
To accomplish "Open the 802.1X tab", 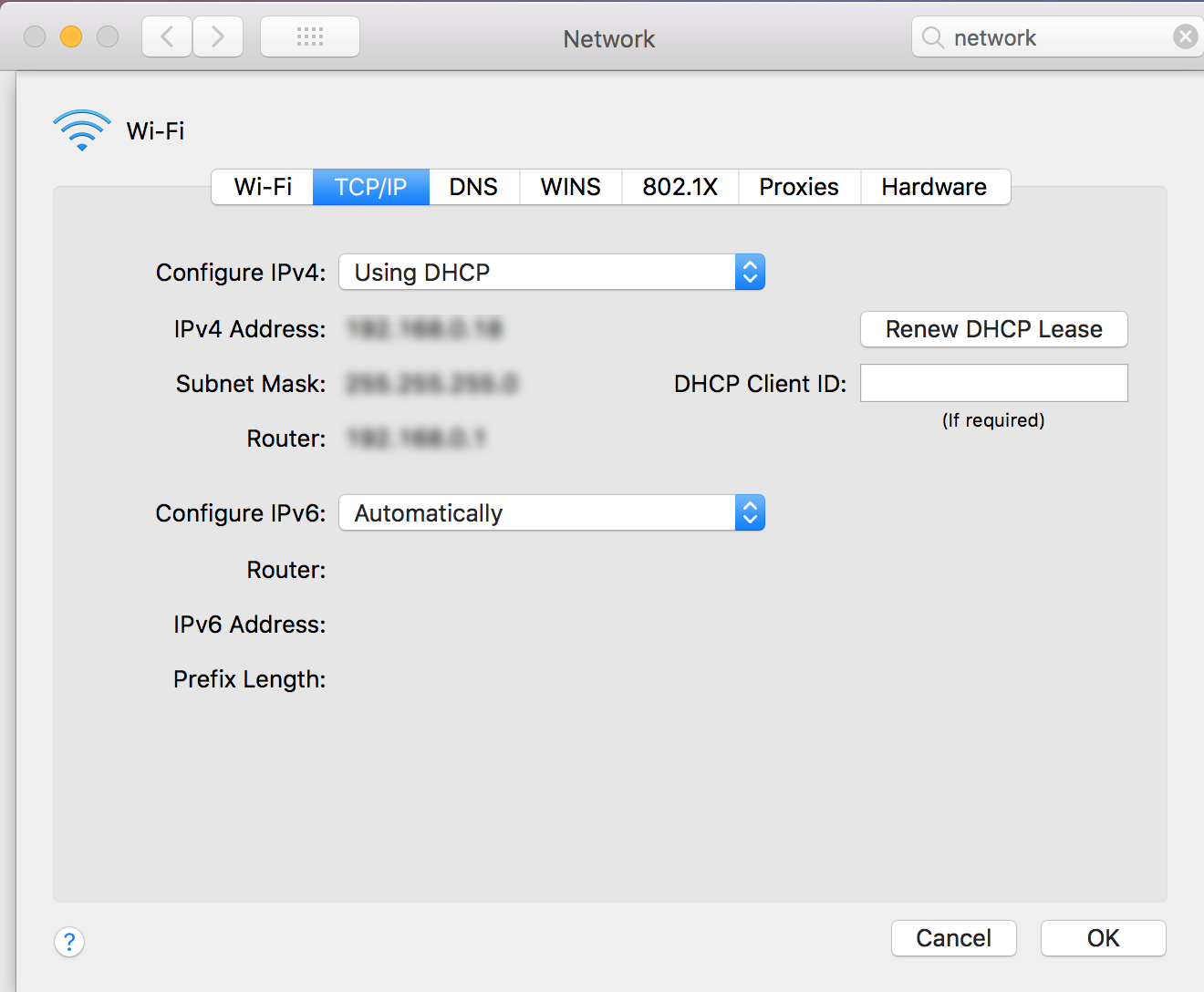I will coord(680,187).
